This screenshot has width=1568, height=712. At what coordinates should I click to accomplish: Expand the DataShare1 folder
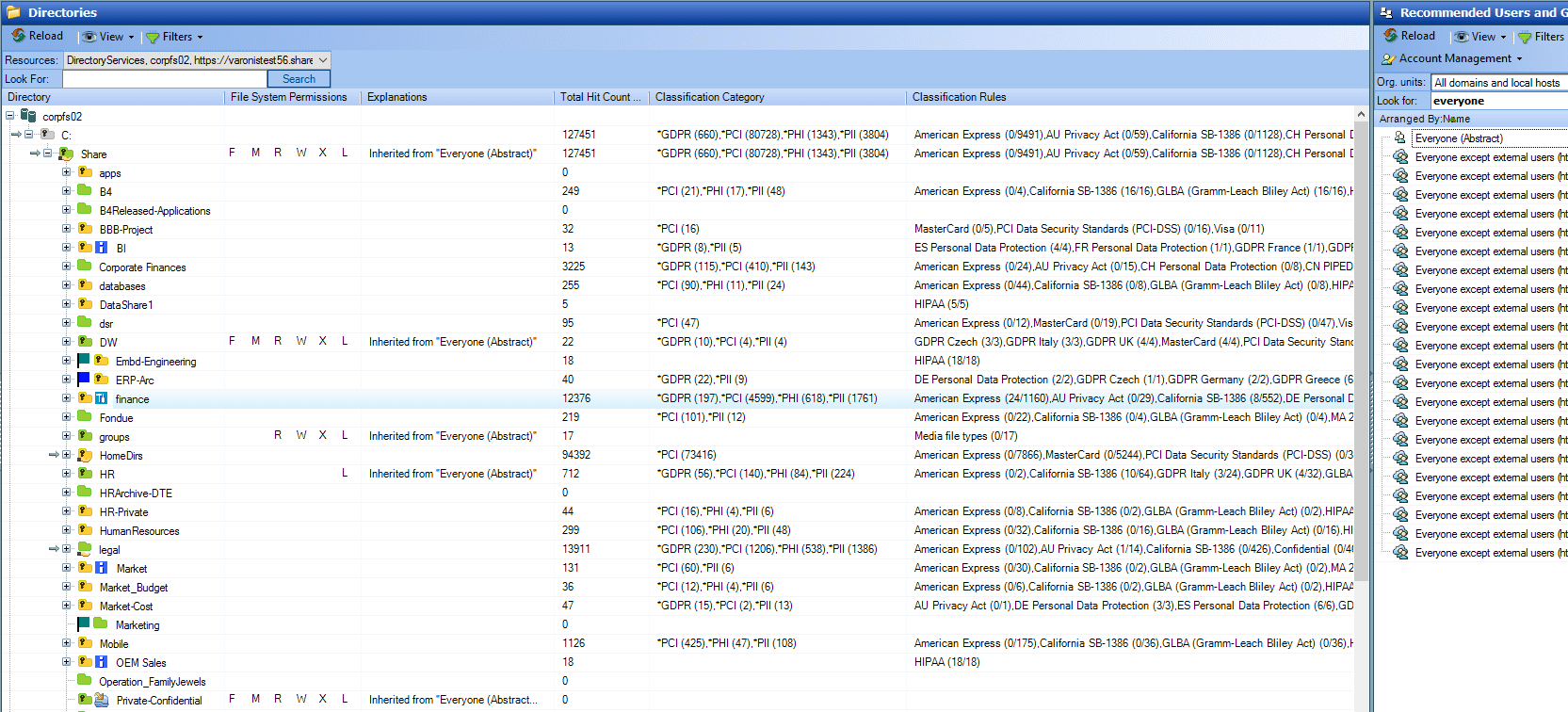coord(66,304)
